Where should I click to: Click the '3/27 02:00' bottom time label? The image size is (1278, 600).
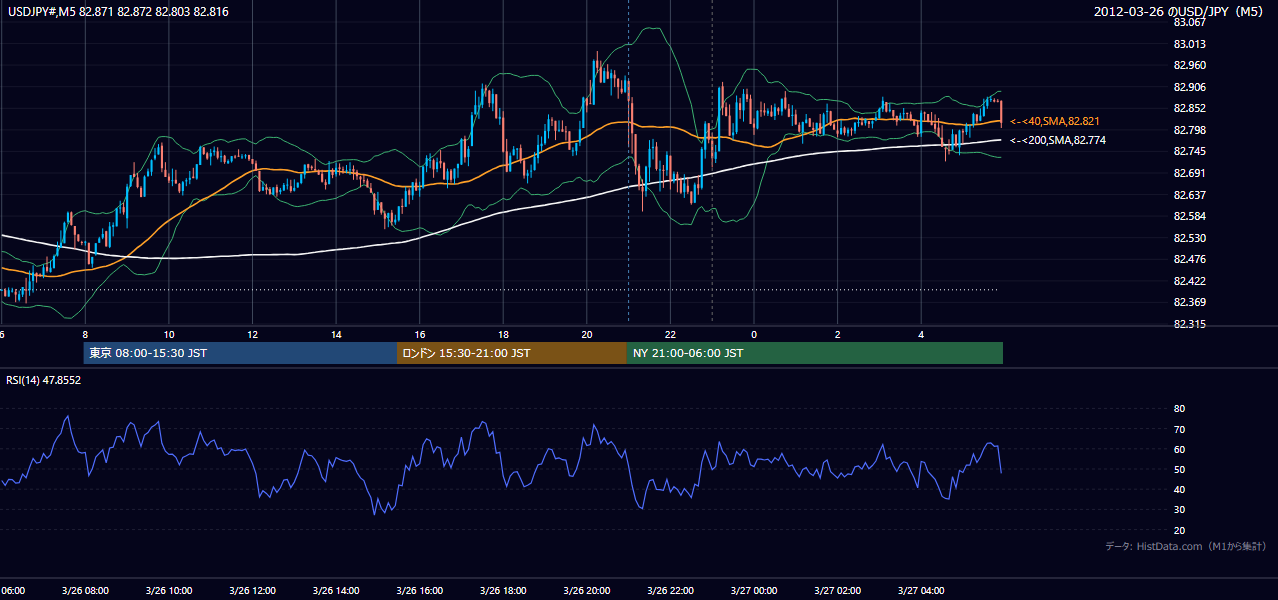[837, 591]
